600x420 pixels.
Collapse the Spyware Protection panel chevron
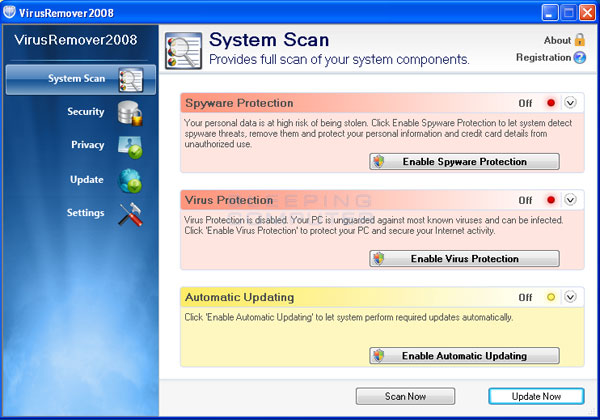point(570,103)
